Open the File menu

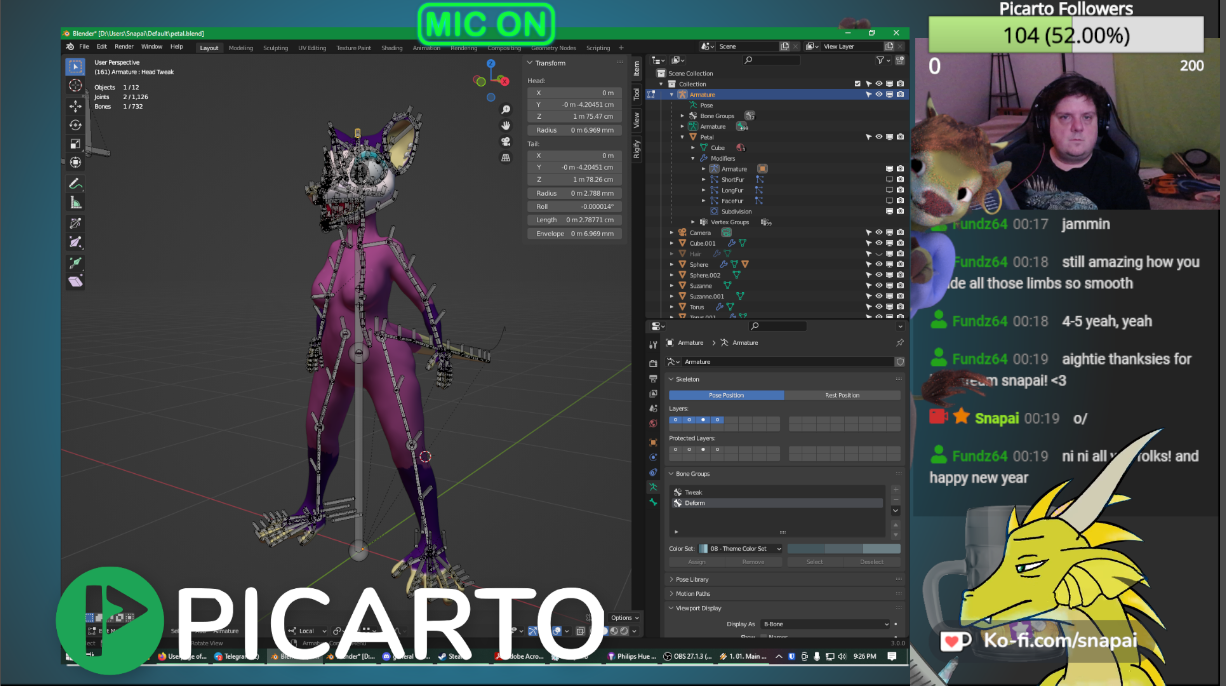[84, 47]
